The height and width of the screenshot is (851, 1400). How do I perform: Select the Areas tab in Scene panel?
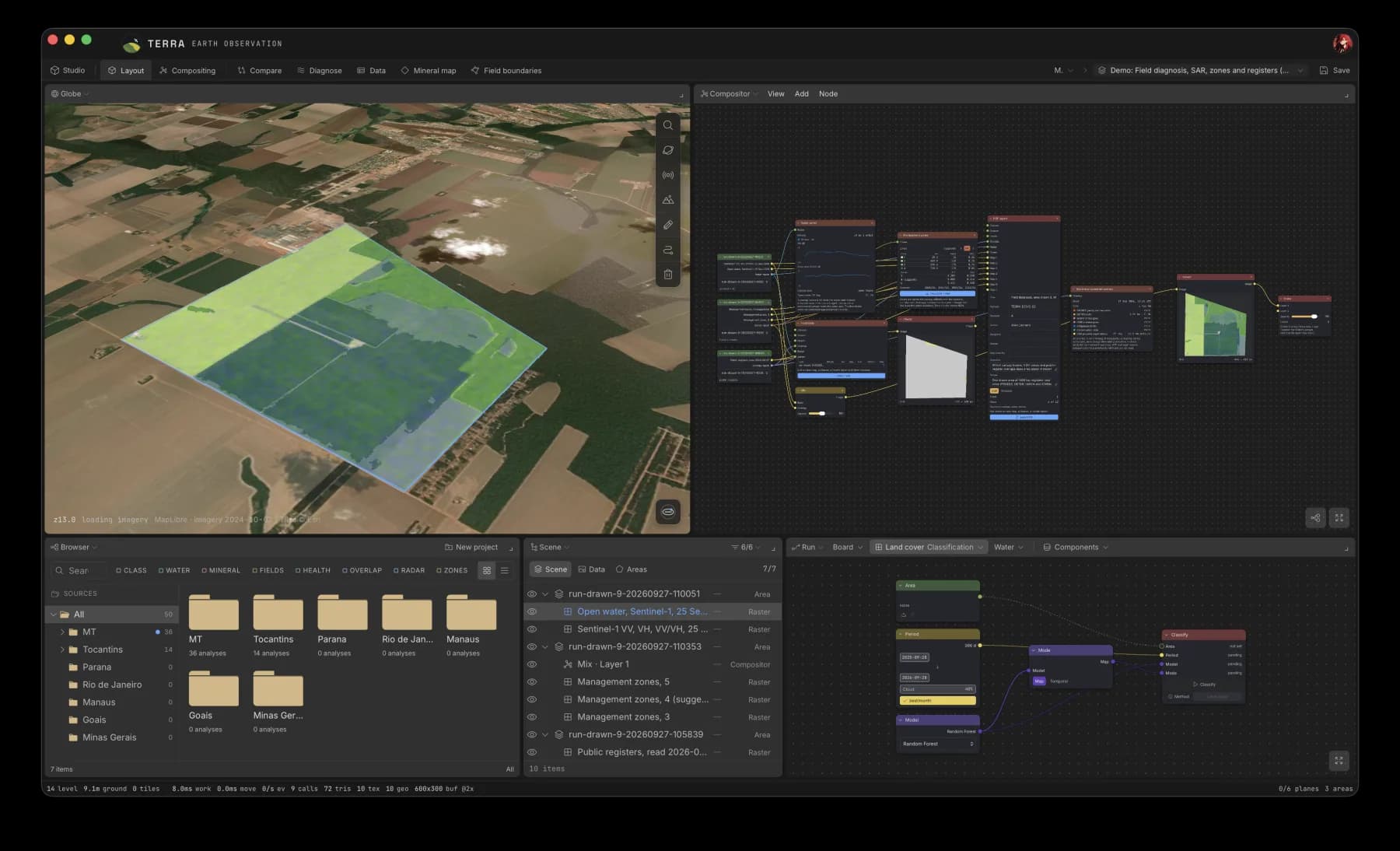[632, 569]
